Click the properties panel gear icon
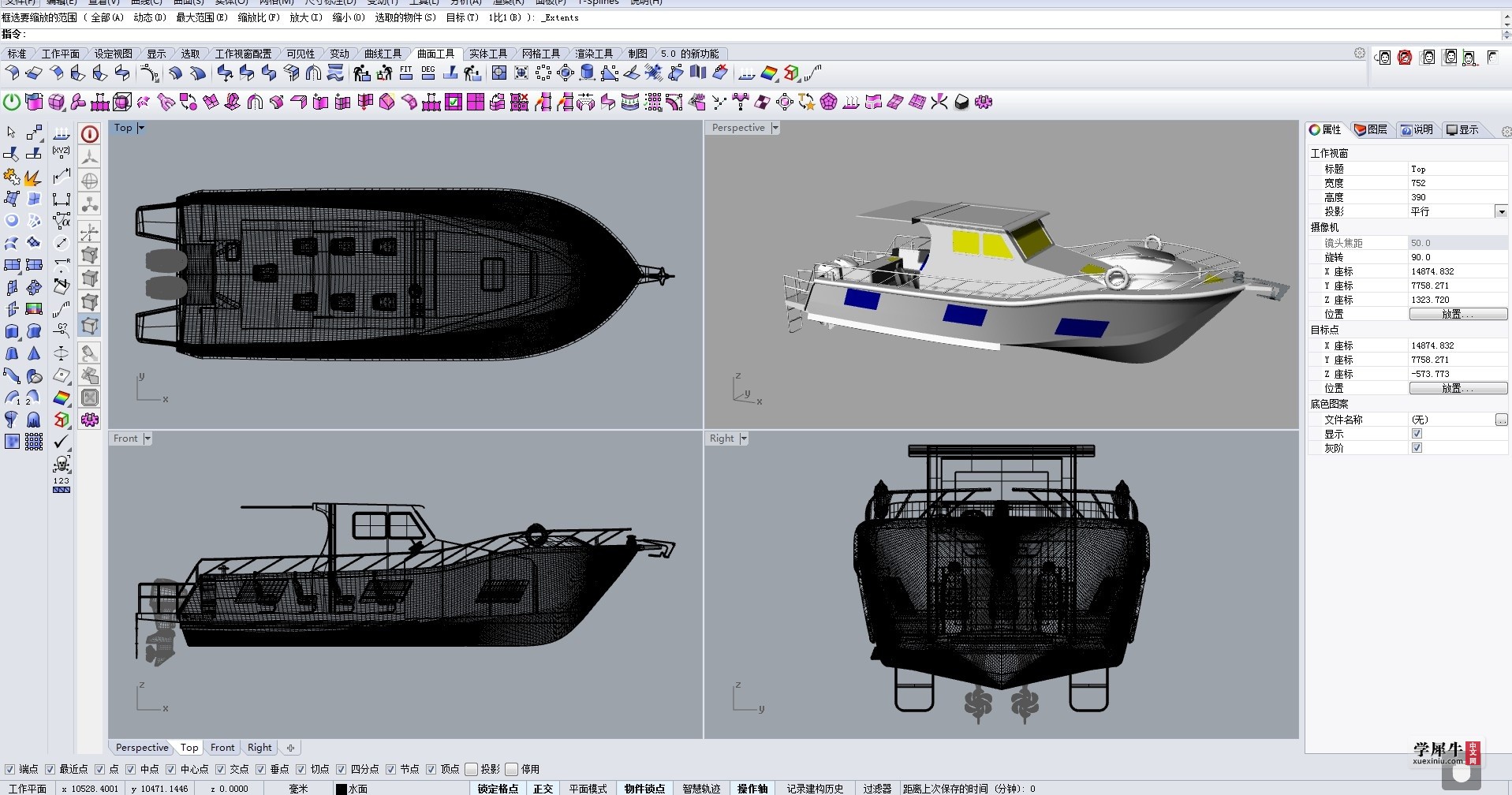 pyautogui.click(x=1506, y=131)
